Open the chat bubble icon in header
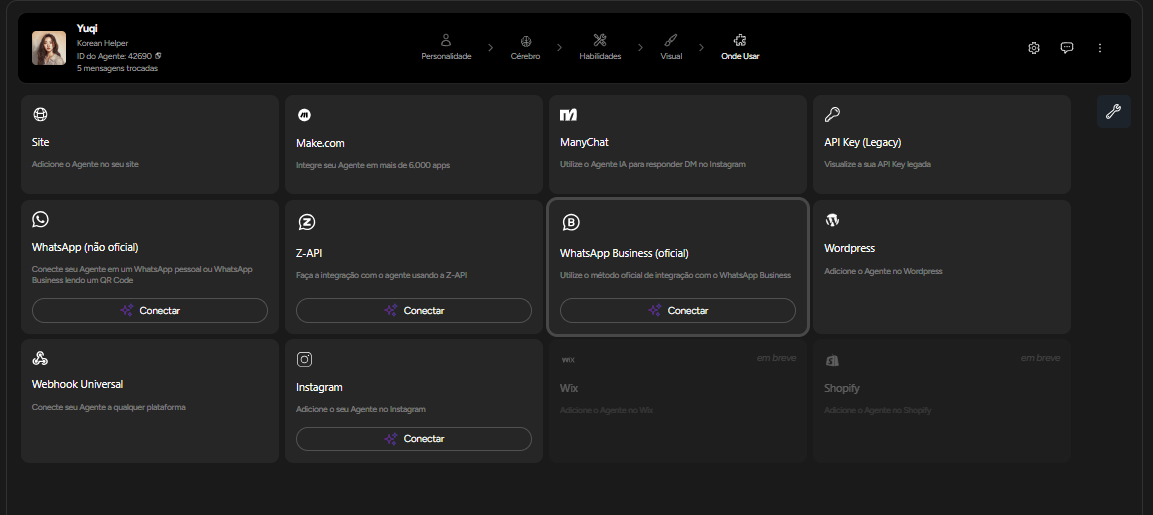The image size is (1153, 515). click(x=1067, y=48)
